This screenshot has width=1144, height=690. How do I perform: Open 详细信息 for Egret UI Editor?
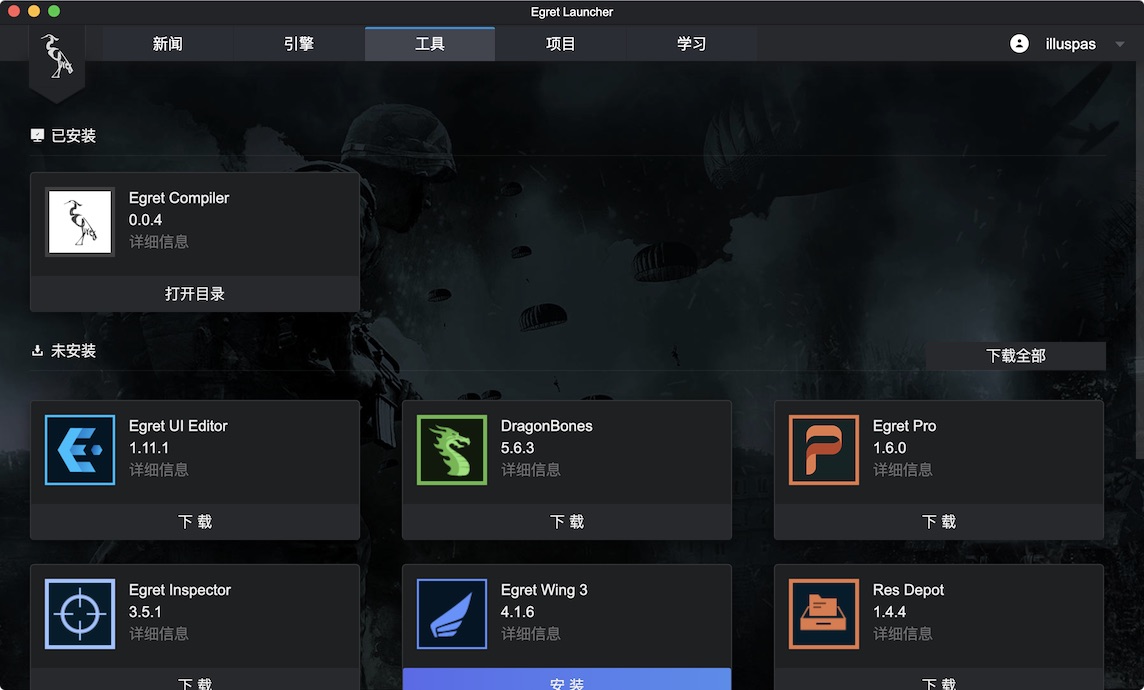coord(158,470)
